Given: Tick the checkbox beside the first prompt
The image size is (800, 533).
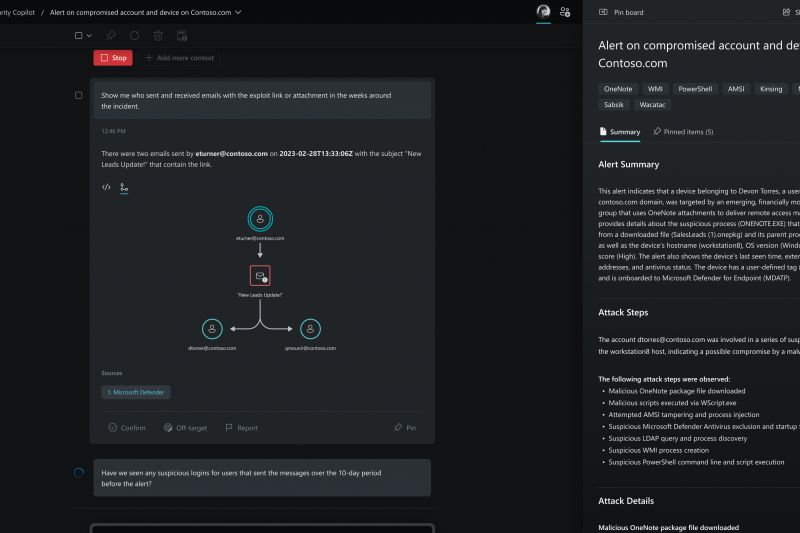Looking at the screenshot, I should tap(79, 95).
